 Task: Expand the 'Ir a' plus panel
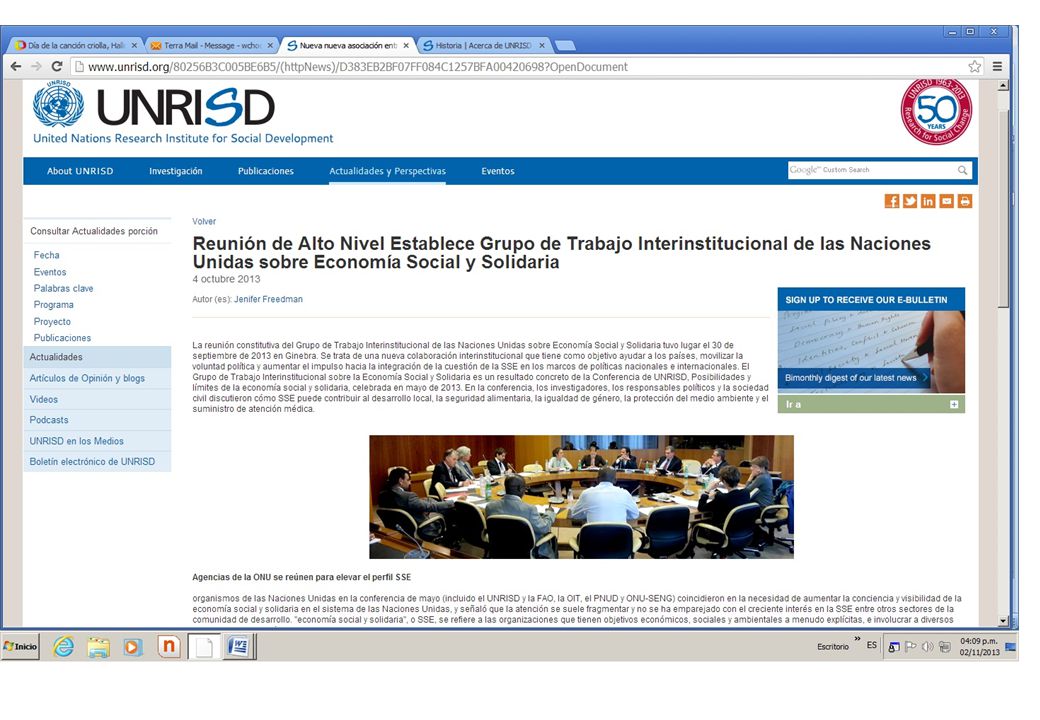click(954, 404)
